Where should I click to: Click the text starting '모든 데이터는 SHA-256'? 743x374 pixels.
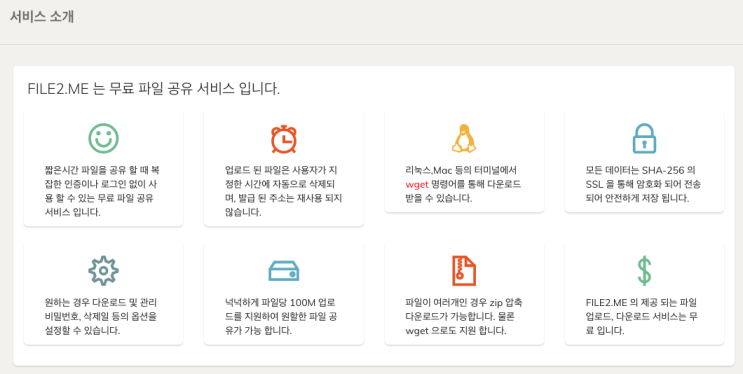point(644,184)
